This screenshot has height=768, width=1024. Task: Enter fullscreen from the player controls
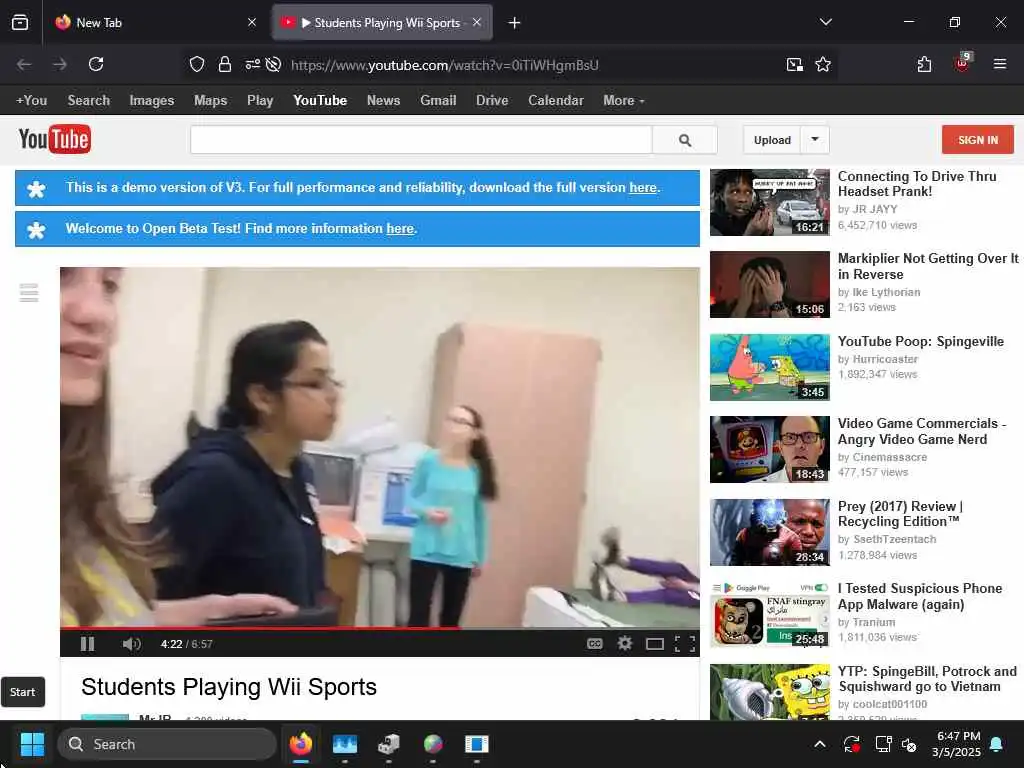click(x=684, y=644)
